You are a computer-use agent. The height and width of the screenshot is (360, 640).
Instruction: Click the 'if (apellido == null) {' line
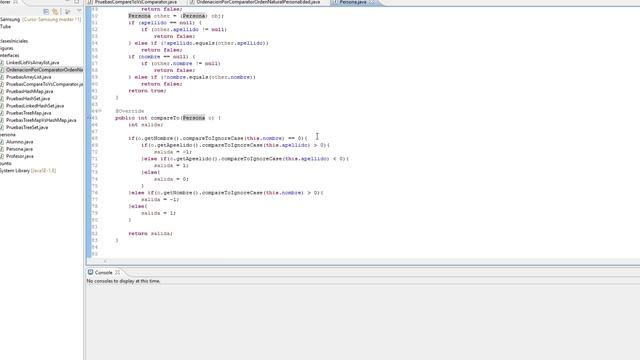[x=165, y=22]
